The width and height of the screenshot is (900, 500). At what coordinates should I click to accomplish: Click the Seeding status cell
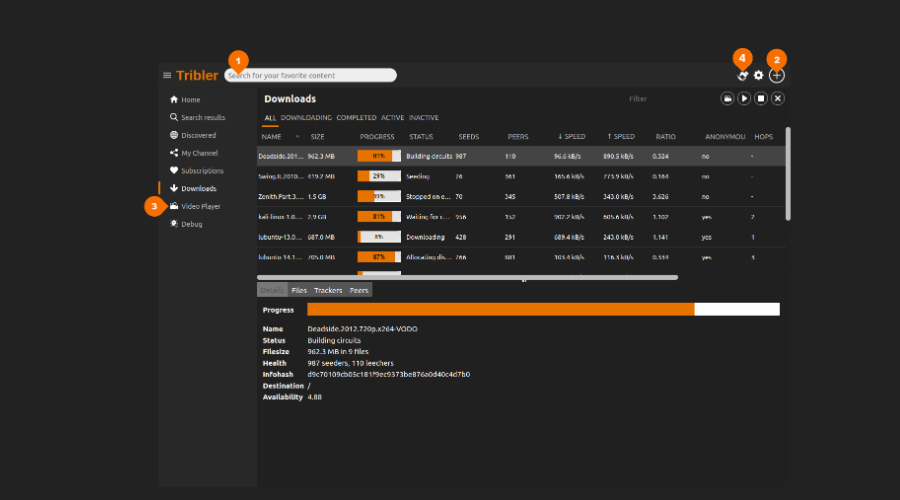pos(418,176)
